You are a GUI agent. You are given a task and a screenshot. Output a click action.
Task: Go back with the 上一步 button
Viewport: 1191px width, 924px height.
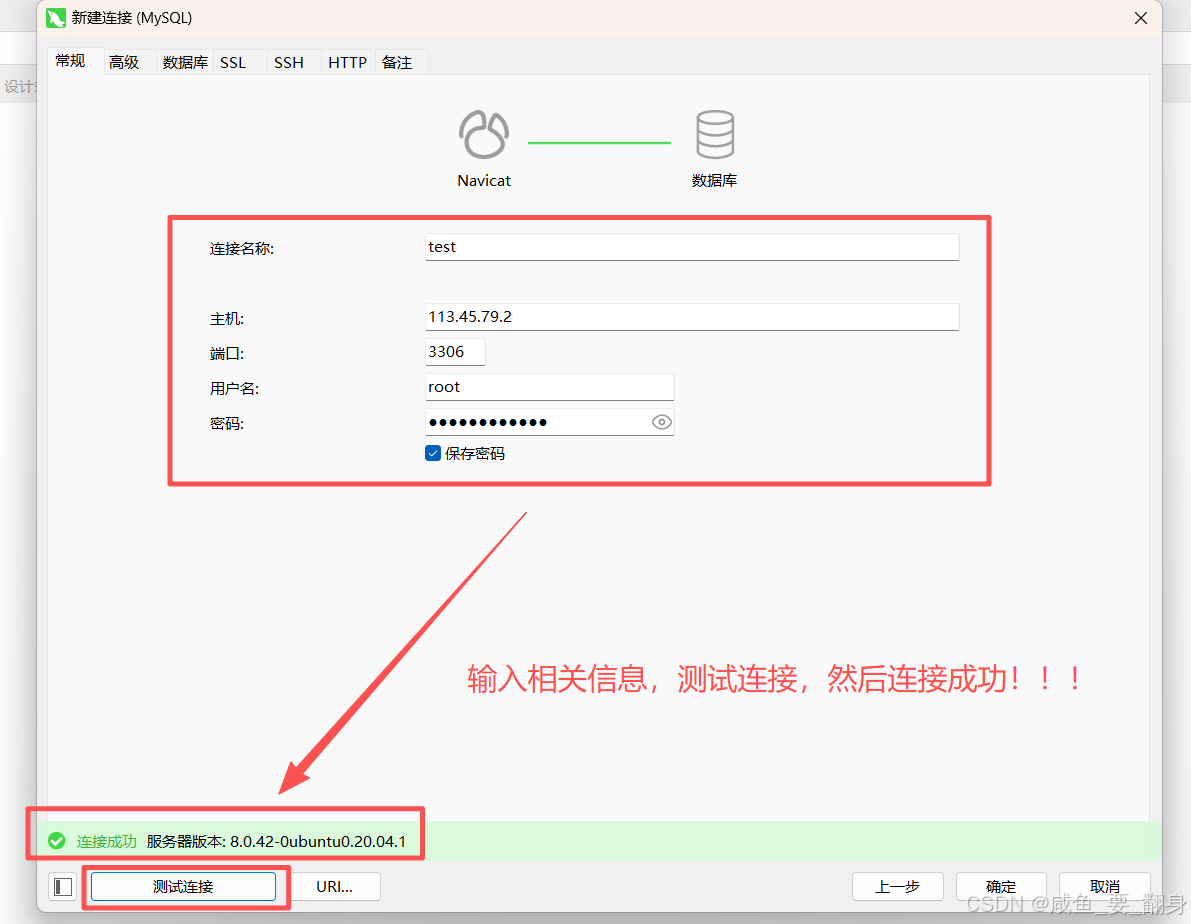tap(898, 887)
